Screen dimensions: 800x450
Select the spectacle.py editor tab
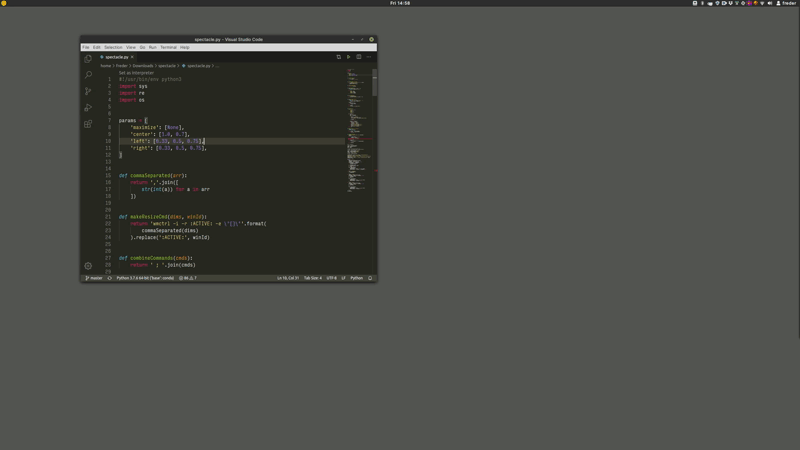pyautogui.click(x=117, y=57)
